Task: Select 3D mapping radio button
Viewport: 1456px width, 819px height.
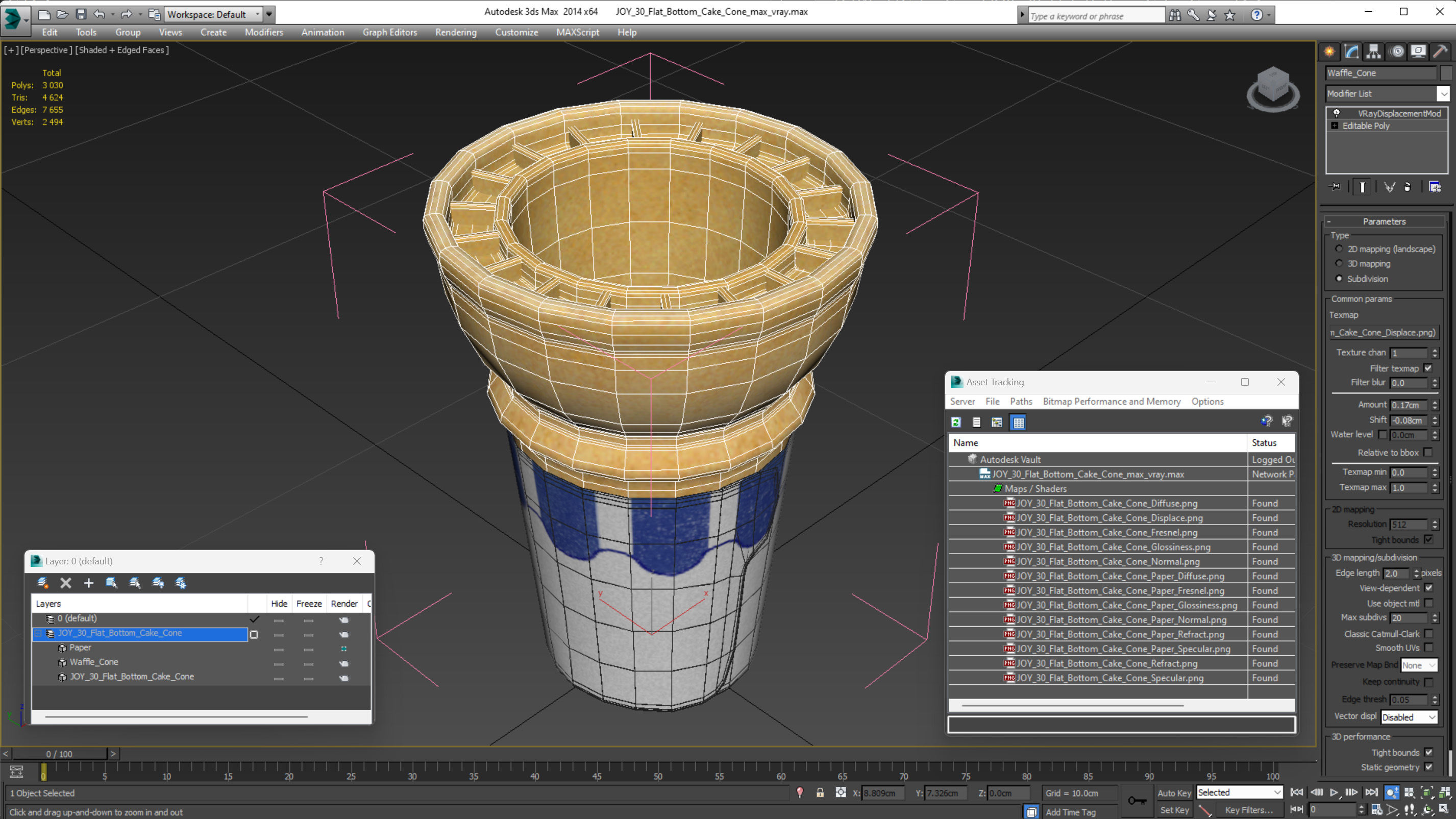Action: tap(1339, 263)
